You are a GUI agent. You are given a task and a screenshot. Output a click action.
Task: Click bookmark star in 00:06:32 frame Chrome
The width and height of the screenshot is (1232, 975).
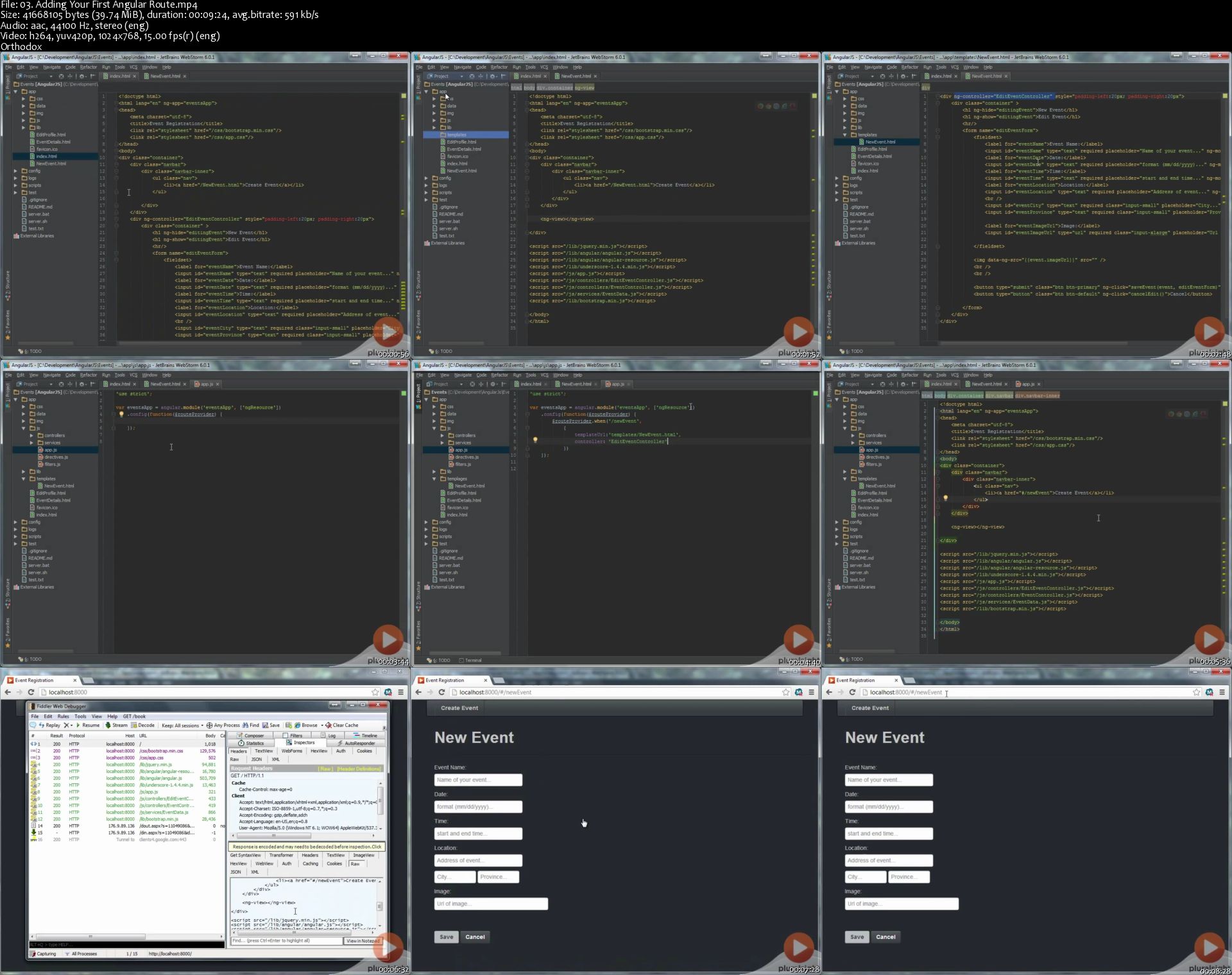[375, 692]
